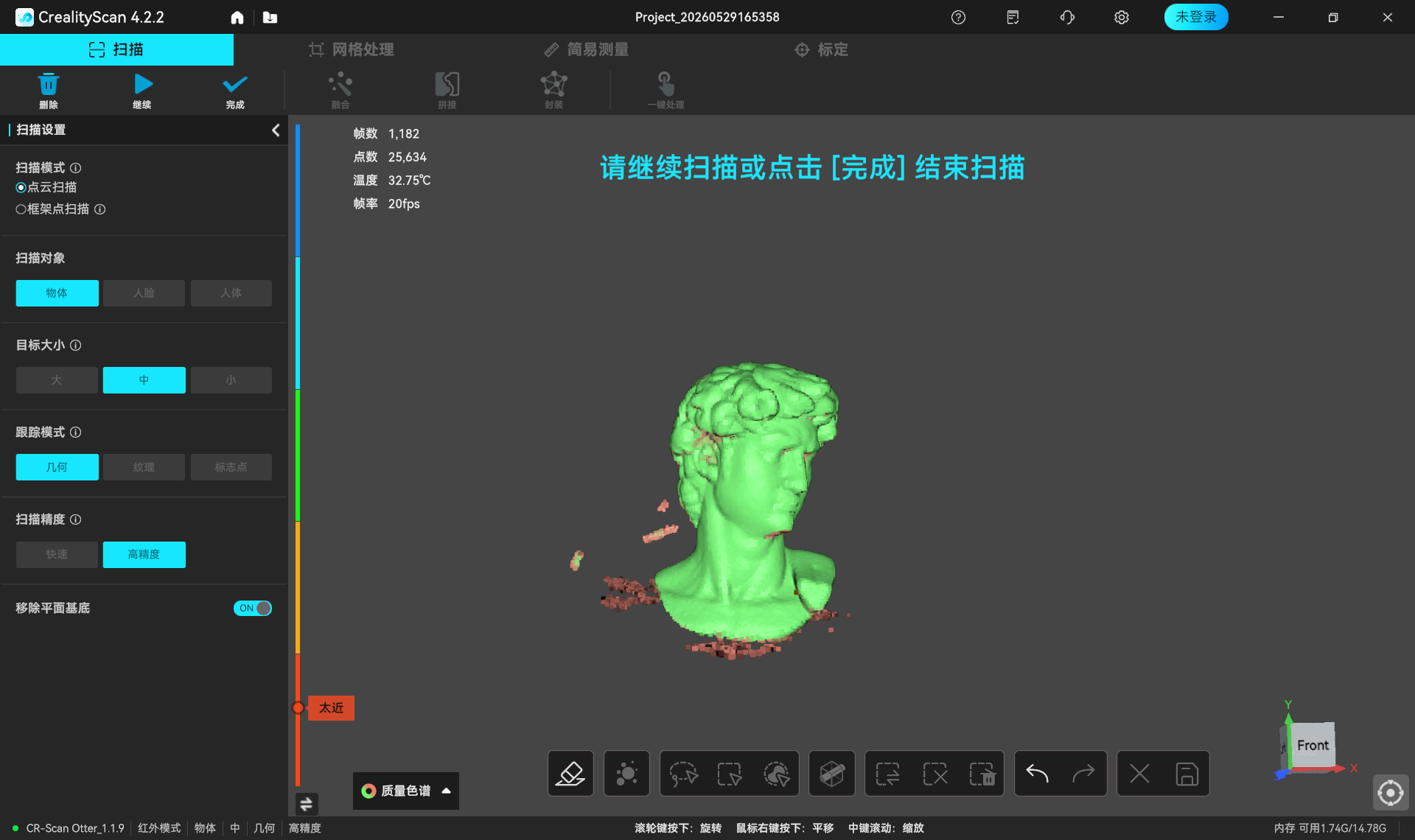Collapse the 扫描设置 panel chevron
Image resolution: width=1415 pixels, height=840 pixels.
click(276, 130)
